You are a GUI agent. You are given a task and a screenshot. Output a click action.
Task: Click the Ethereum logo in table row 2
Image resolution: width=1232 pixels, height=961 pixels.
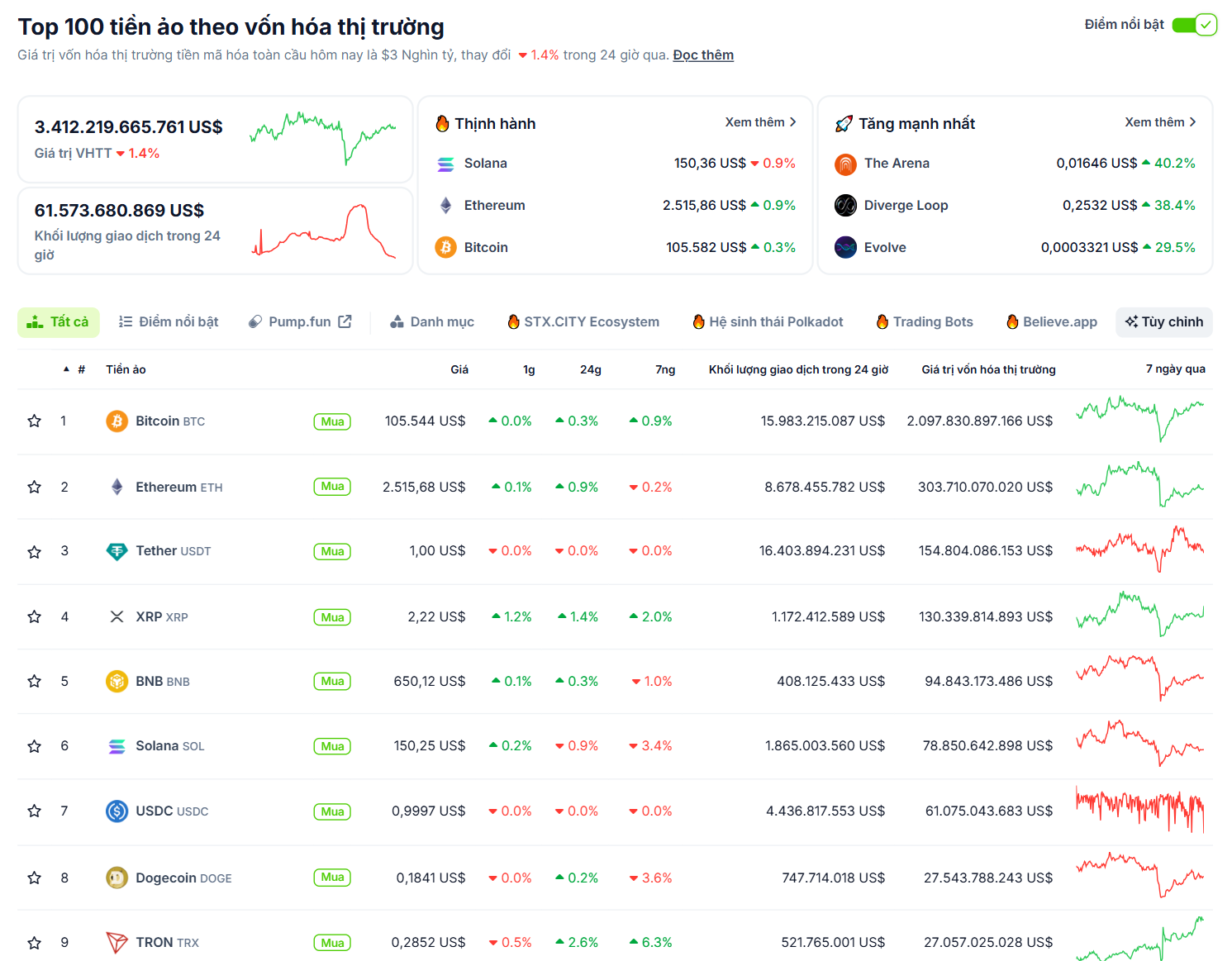click(117, 488)
